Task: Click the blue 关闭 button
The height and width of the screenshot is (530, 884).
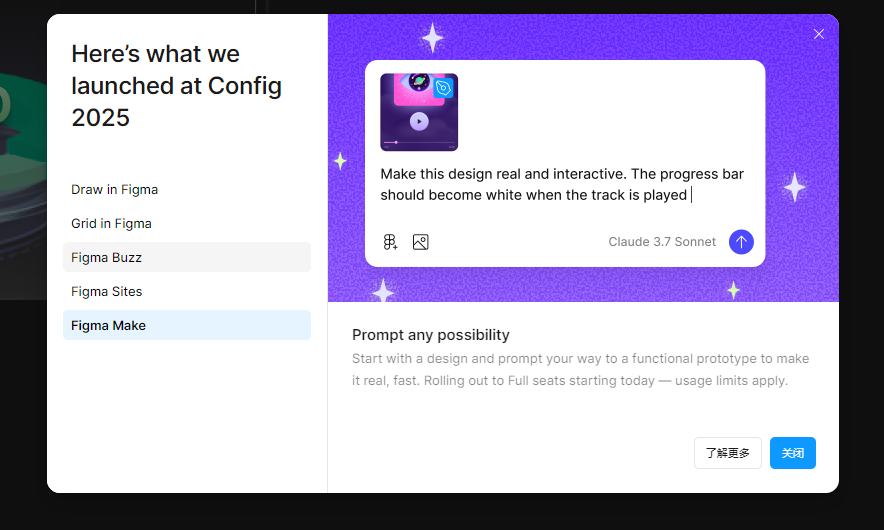Action: pyautogui.click(x=793, y=453)
